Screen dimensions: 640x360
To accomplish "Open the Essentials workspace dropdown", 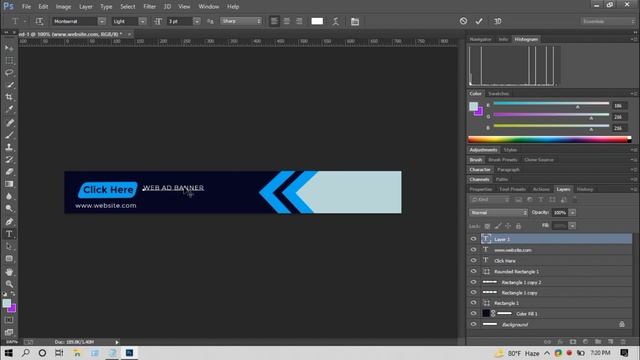I will [x=608, y=21].
